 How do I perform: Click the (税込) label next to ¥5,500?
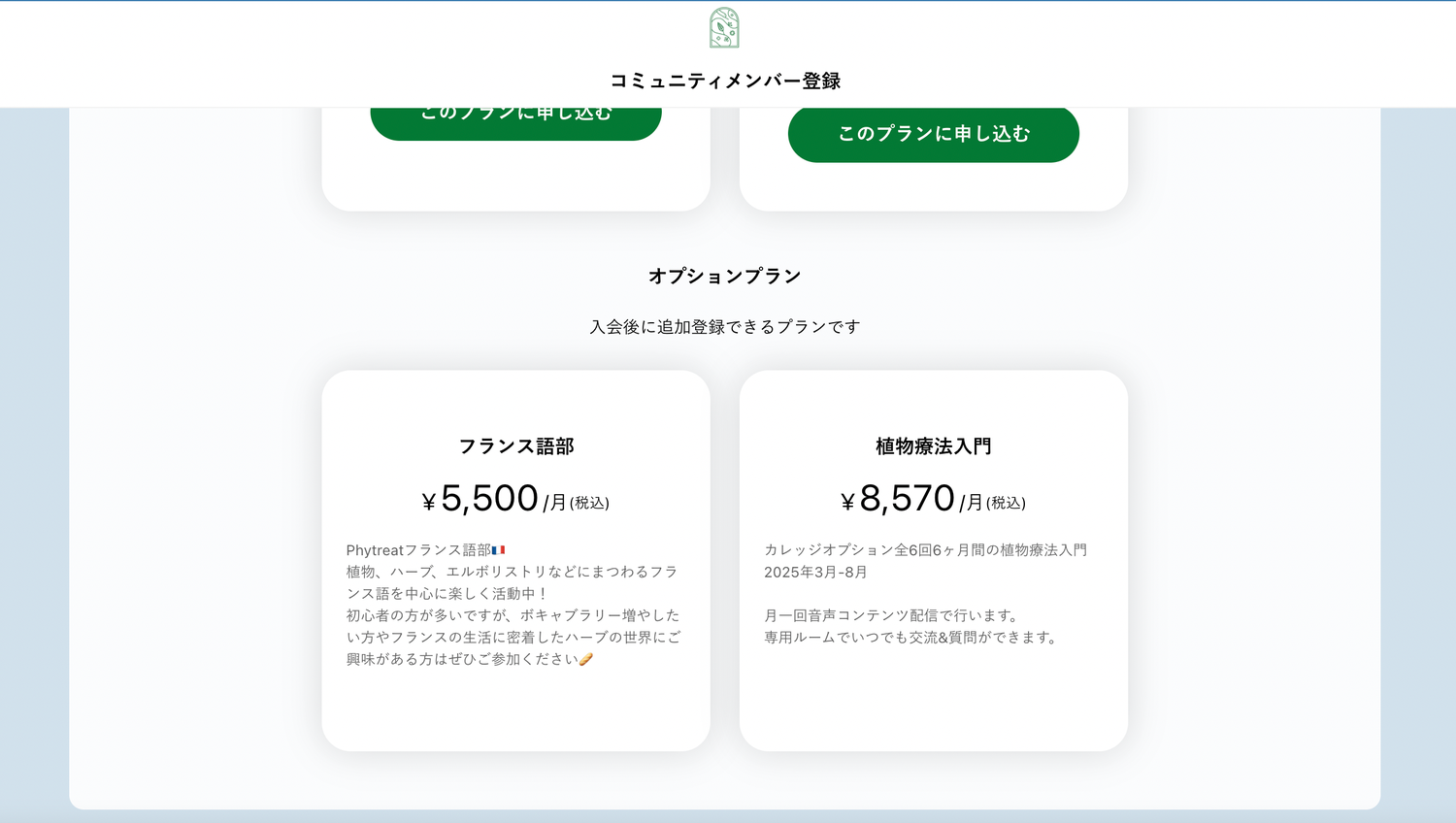point(589,503)
